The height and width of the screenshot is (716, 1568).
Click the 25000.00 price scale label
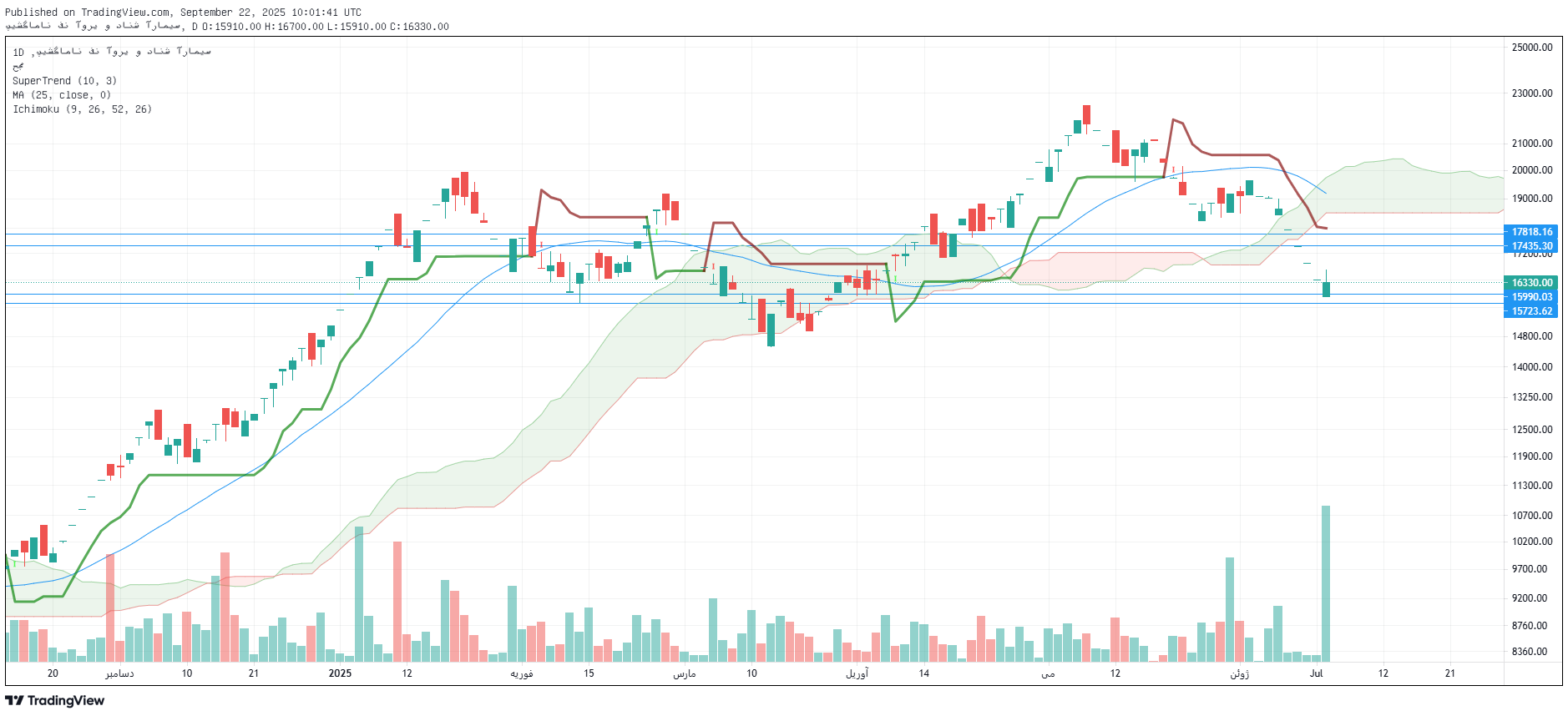click(x=1531, y=48)
